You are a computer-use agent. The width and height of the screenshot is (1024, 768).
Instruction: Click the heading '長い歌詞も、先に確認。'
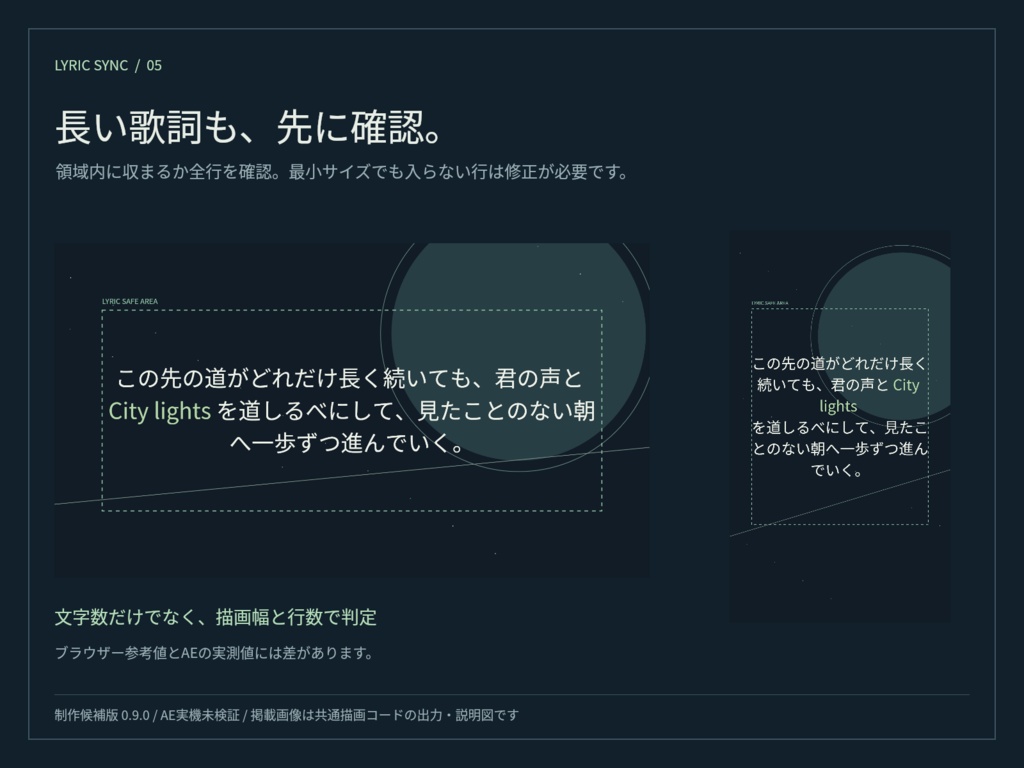point(249,127)
